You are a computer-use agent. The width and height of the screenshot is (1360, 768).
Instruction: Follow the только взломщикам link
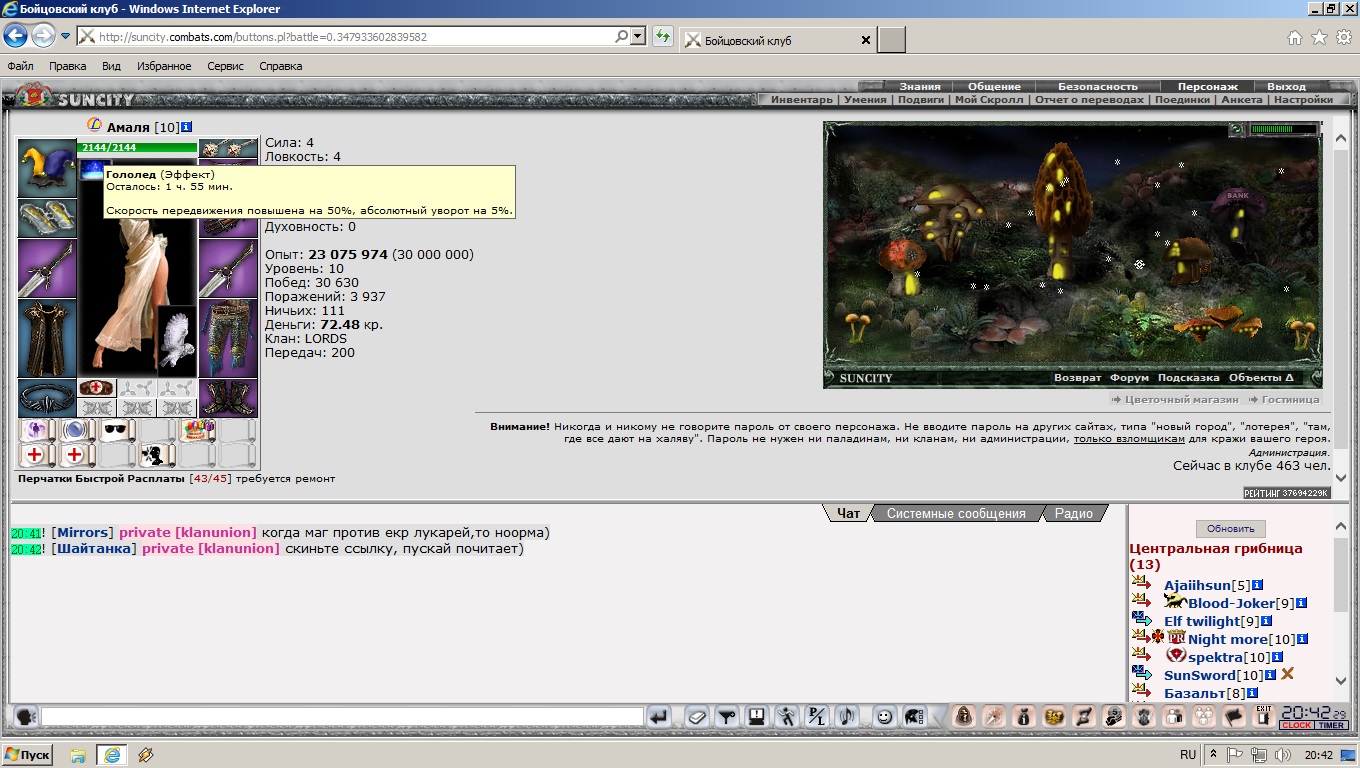click(x=1129, y=439)
